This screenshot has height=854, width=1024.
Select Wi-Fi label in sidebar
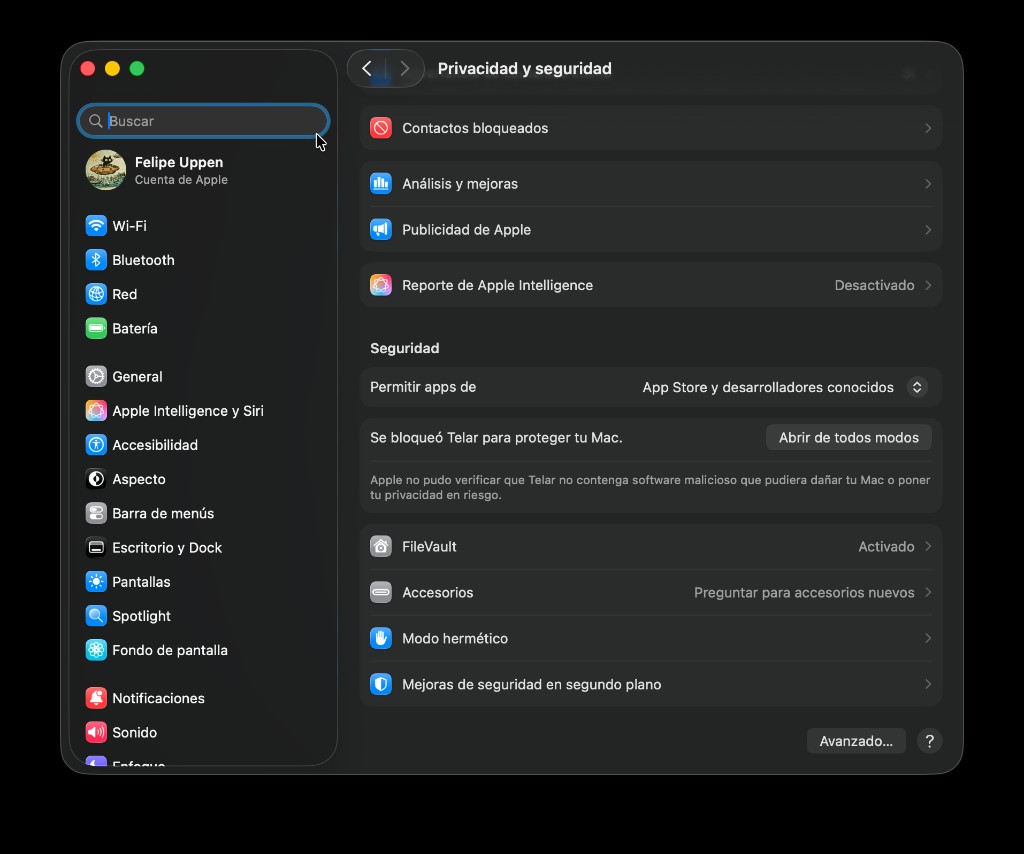129,226
